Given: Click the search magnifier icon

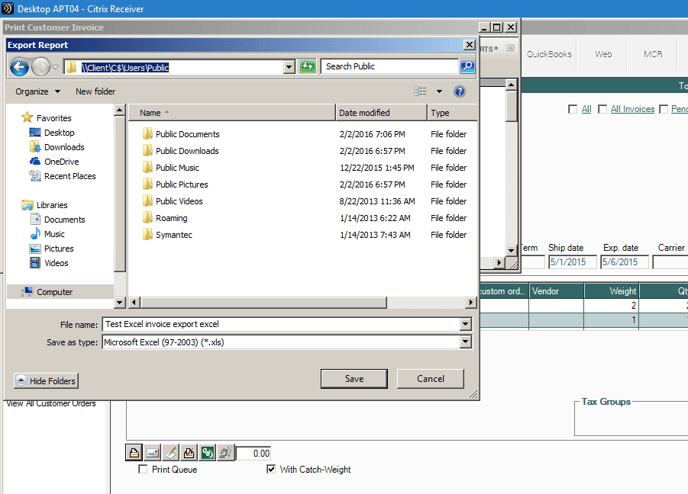Looking at the screenshot, I should pyautogui.click(x=466, y=67).
